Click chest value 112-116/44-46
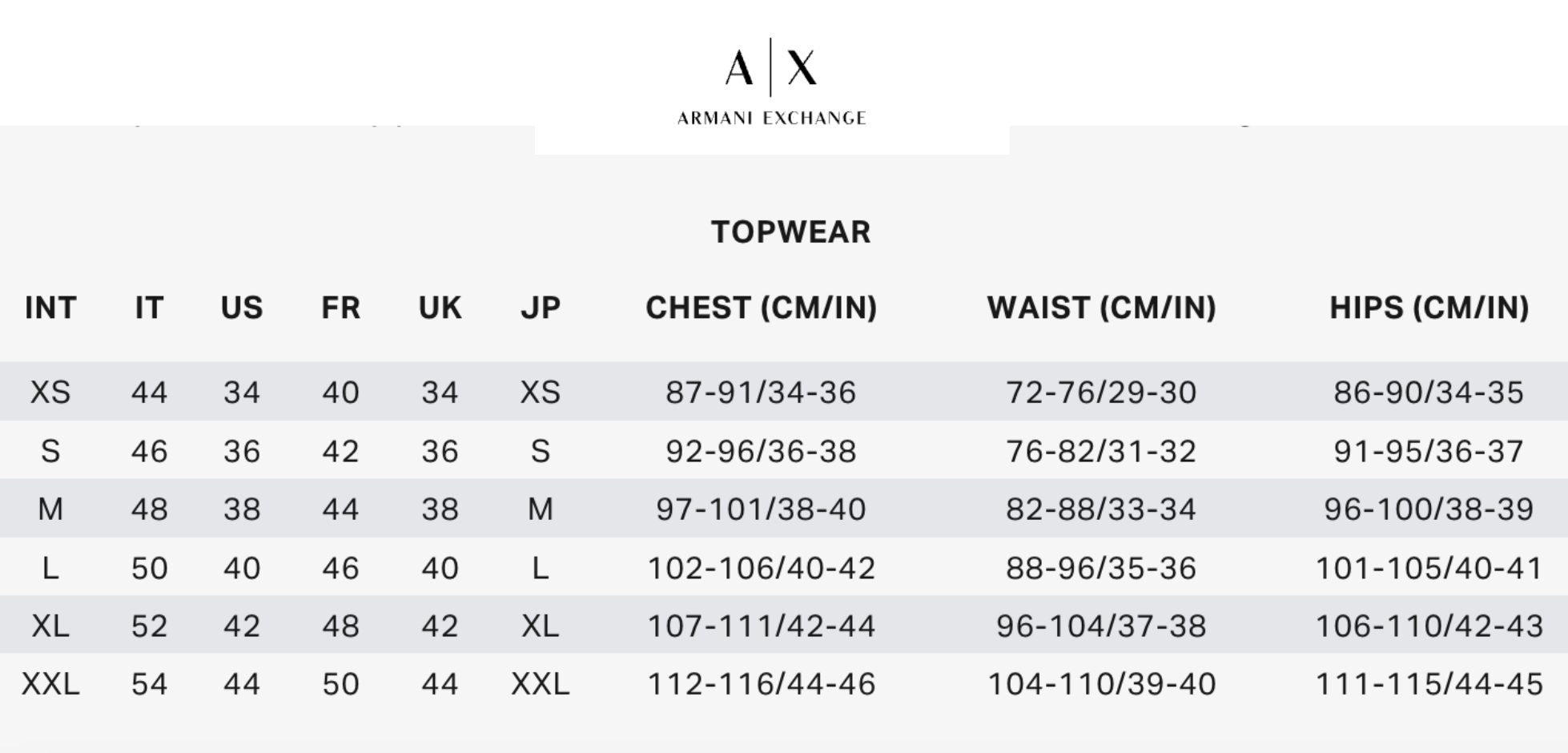The height and width of the screenshot is (753, 1568). click(x=761, y=684)
